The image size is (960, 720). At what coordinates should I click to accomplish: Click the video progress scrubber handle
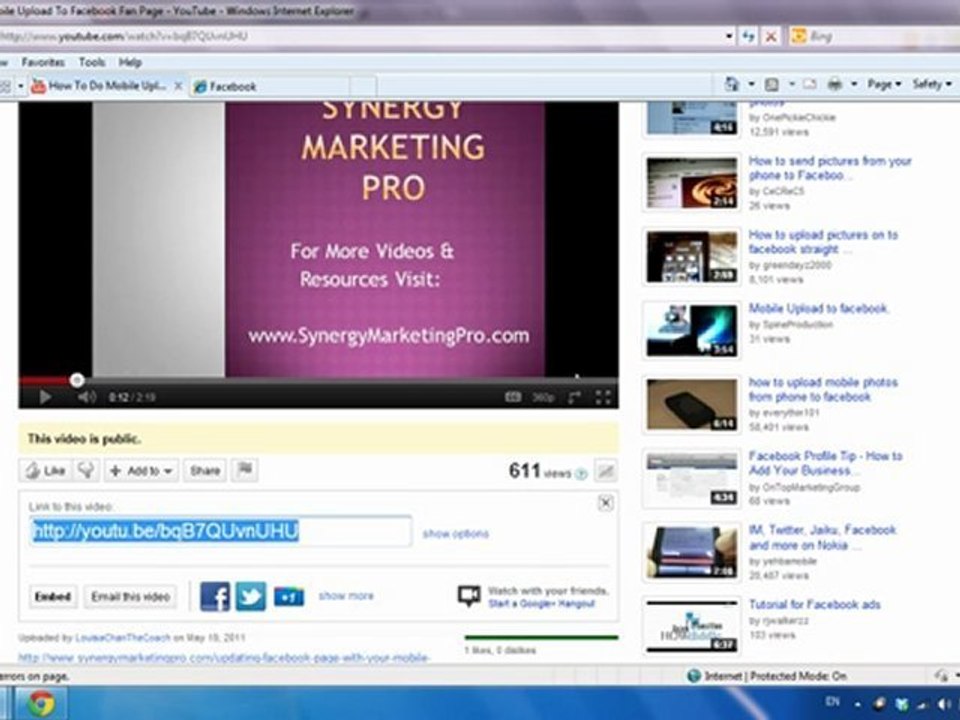tap(77, 381)
